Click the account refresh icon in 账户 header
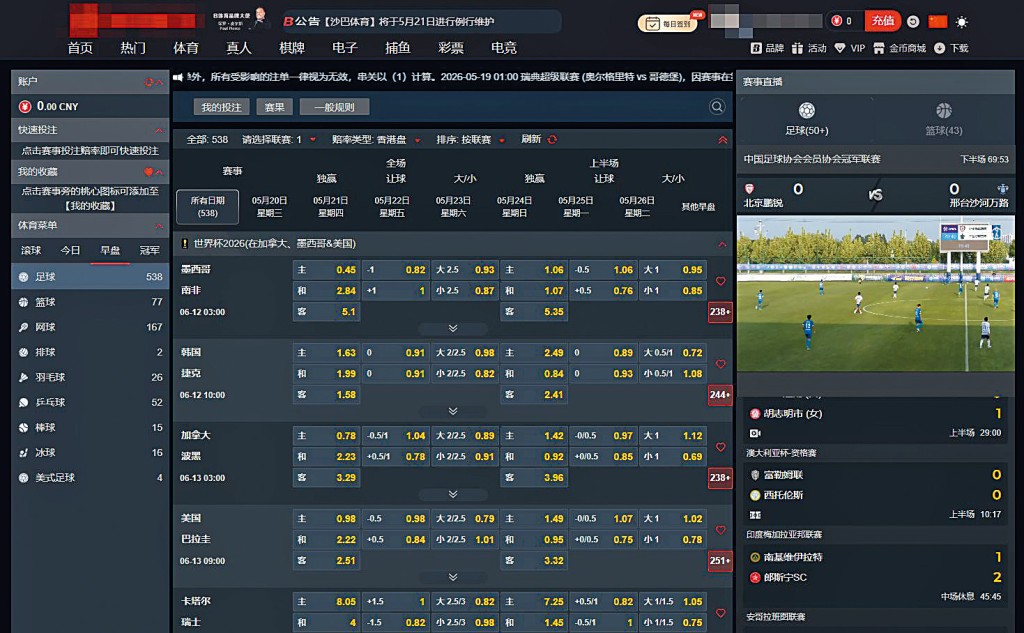This screenshot has width=1024, height=633. point(149,82)
